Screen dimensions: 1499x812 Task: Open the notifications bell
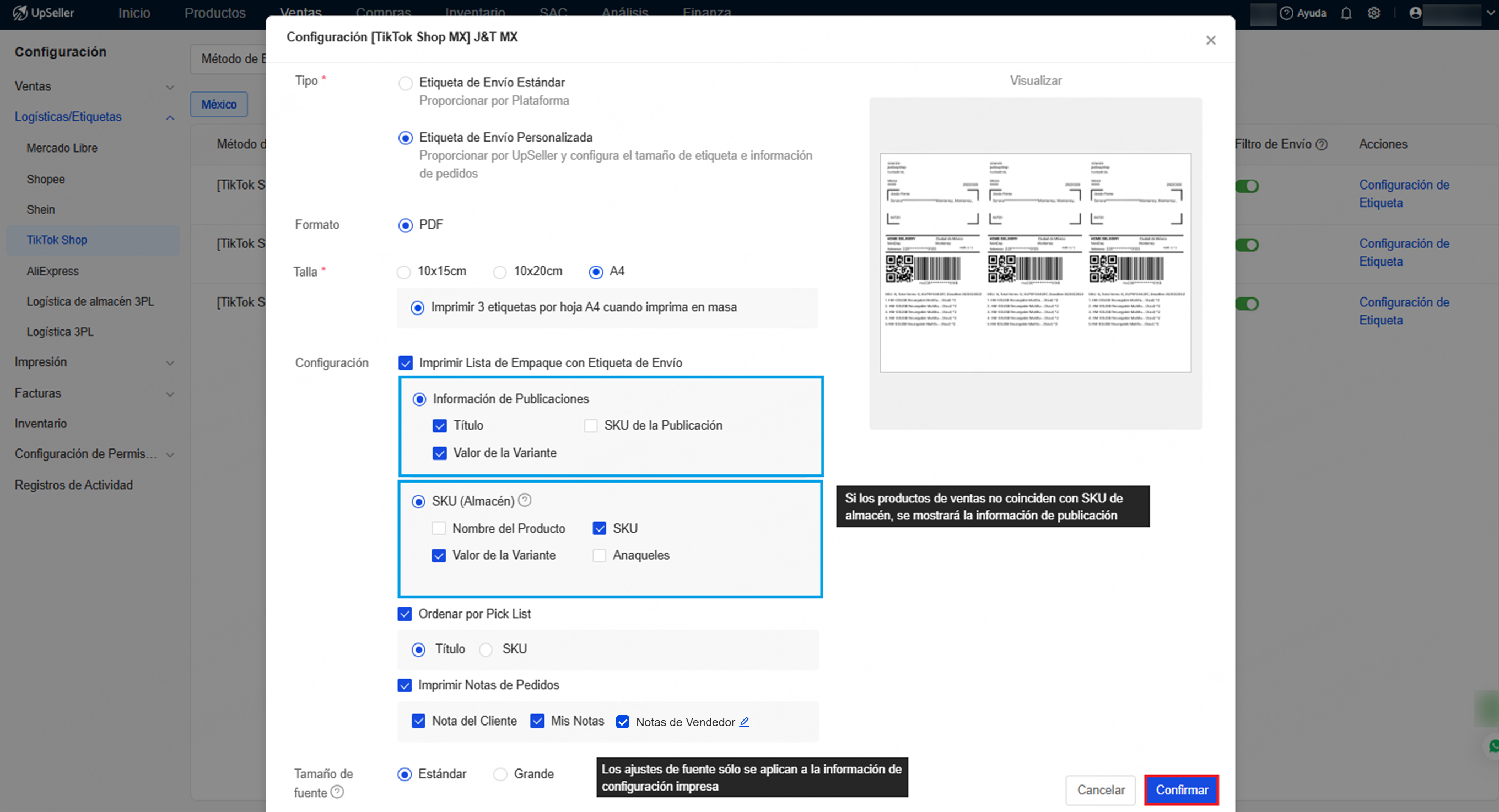coord(1346,13)
